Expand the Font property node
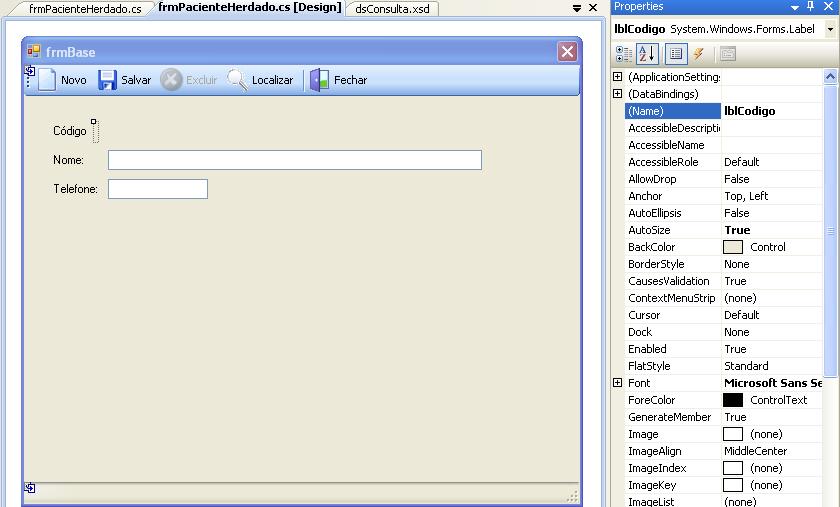Image resolution: width=840 pixels, height=507 pixels. point(617,383)
